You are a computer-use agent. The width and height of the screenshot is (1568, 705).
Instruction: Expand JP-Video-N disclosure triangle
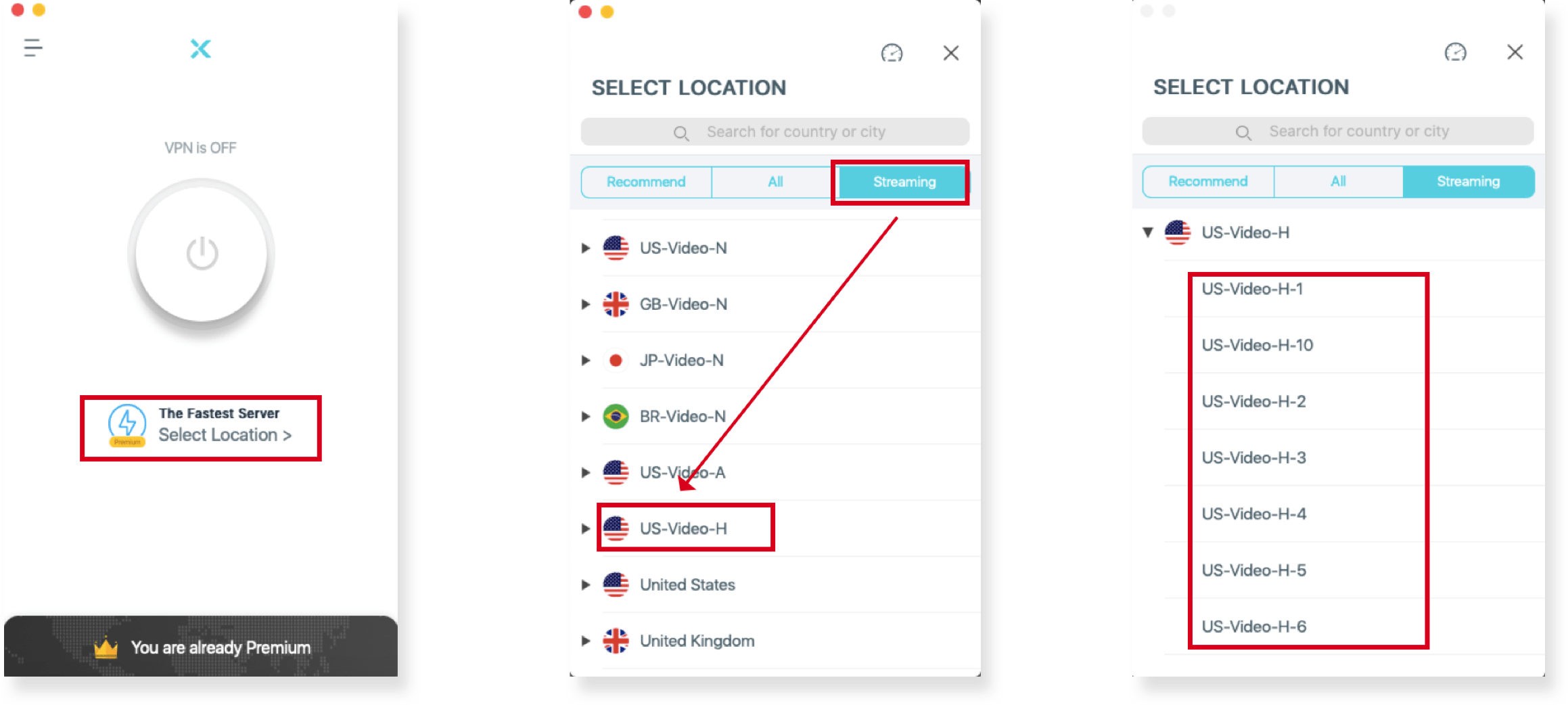point(586,361)
